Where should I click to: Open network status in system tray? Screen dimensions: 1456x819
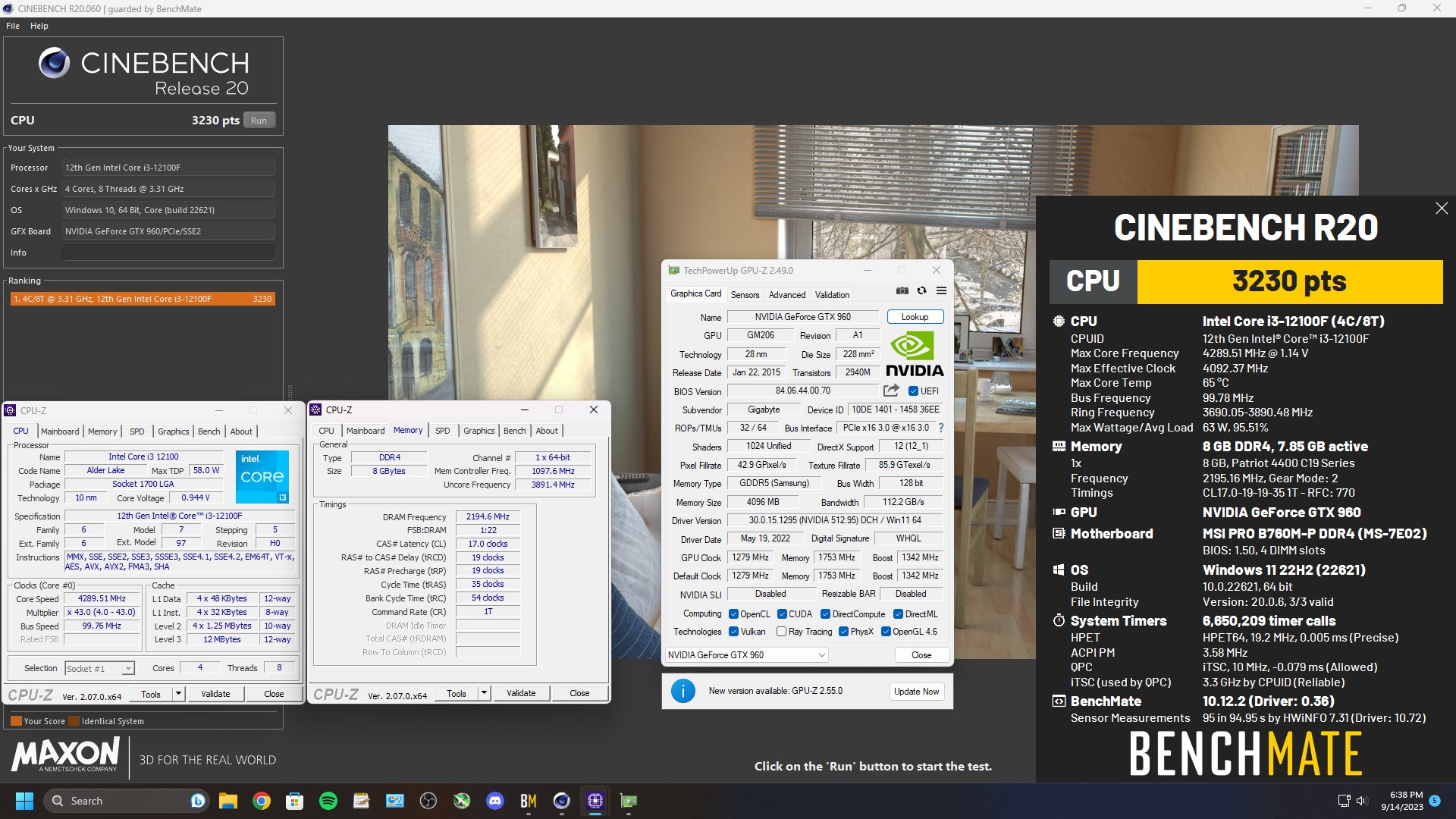[x=1344, y=801]
